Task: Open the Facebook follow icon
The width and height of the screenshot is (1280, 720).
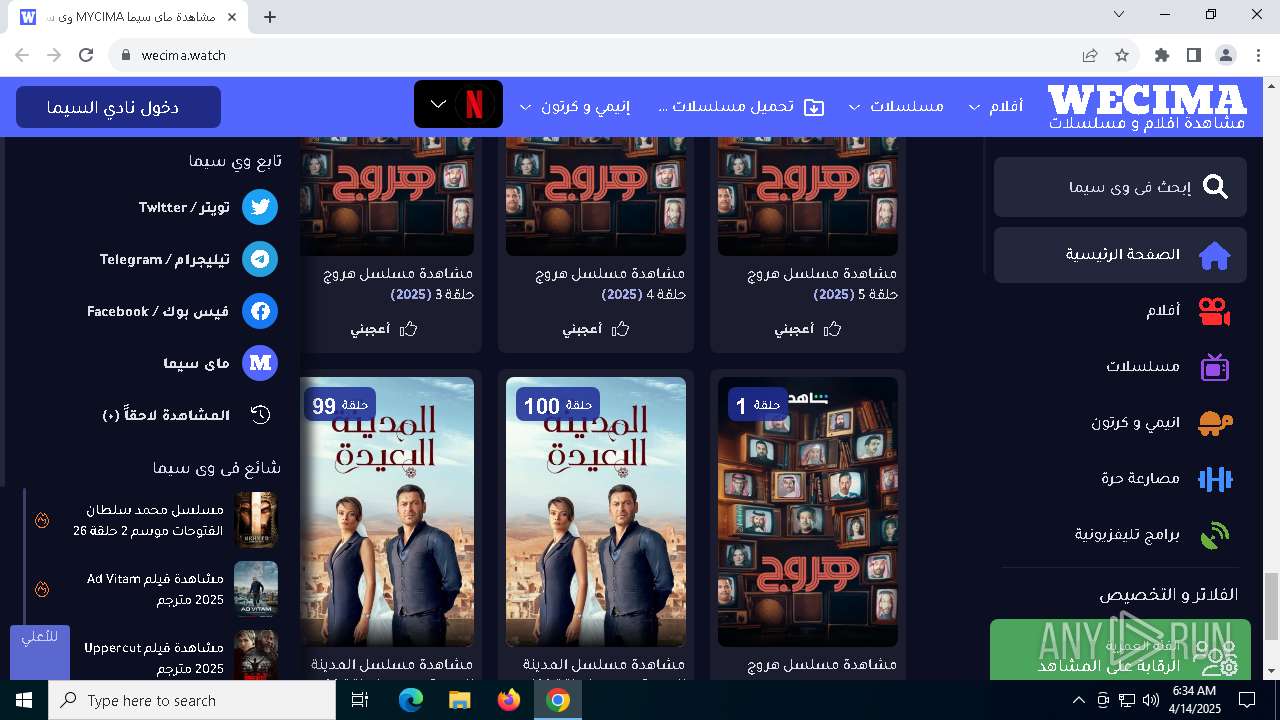Action: point(261,311)
